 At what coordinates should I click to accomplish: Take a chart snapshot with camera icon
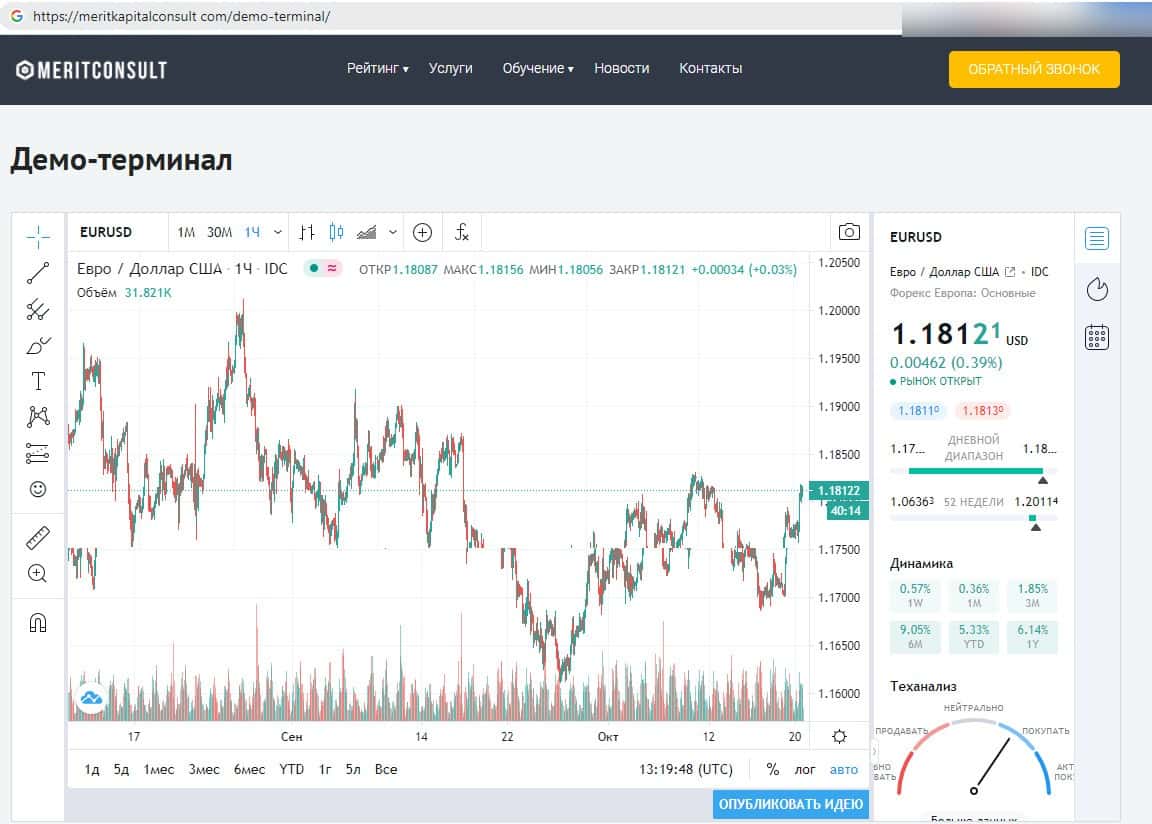click(849, 232)
